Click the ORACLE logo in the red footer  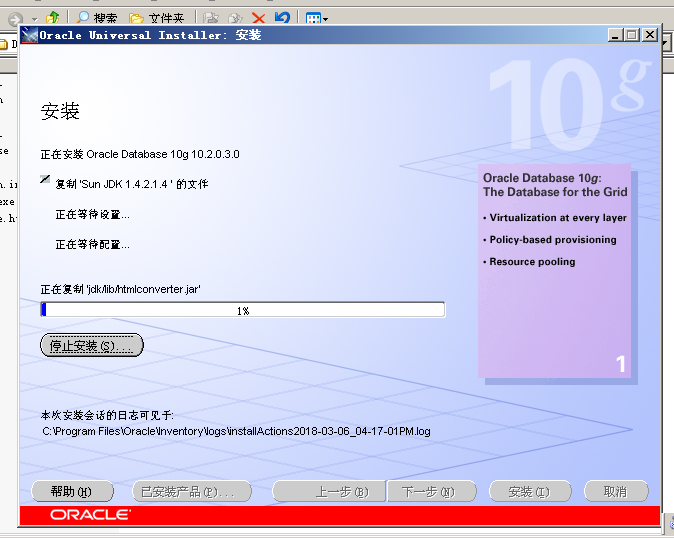coord(90,515)
